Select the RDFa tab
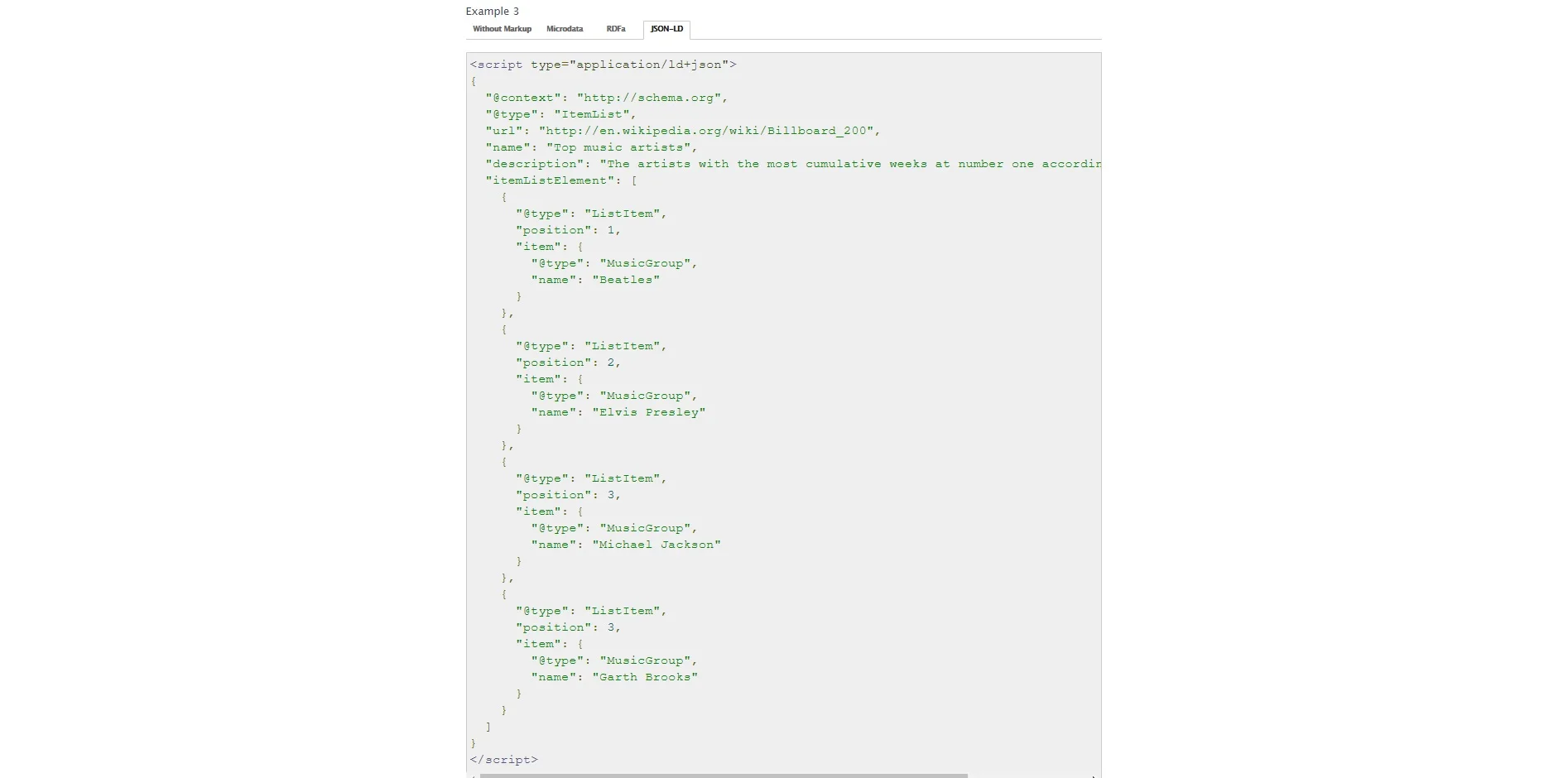Image resolution: width=1568 pixels, height=778 pixels. (616, 29)
